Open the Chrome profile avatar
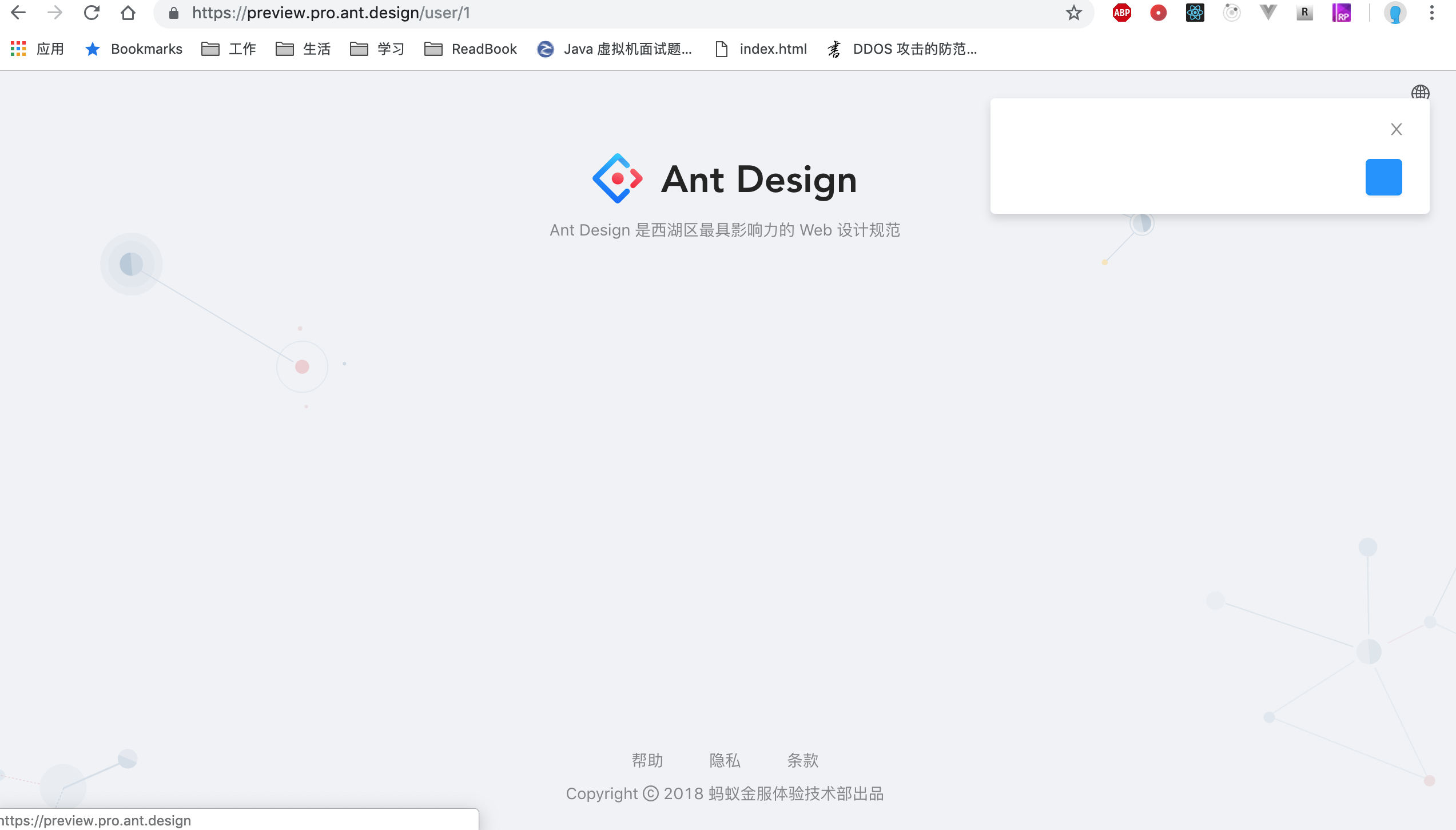This screenshot has width=1456, height=830. point(1395,13)
